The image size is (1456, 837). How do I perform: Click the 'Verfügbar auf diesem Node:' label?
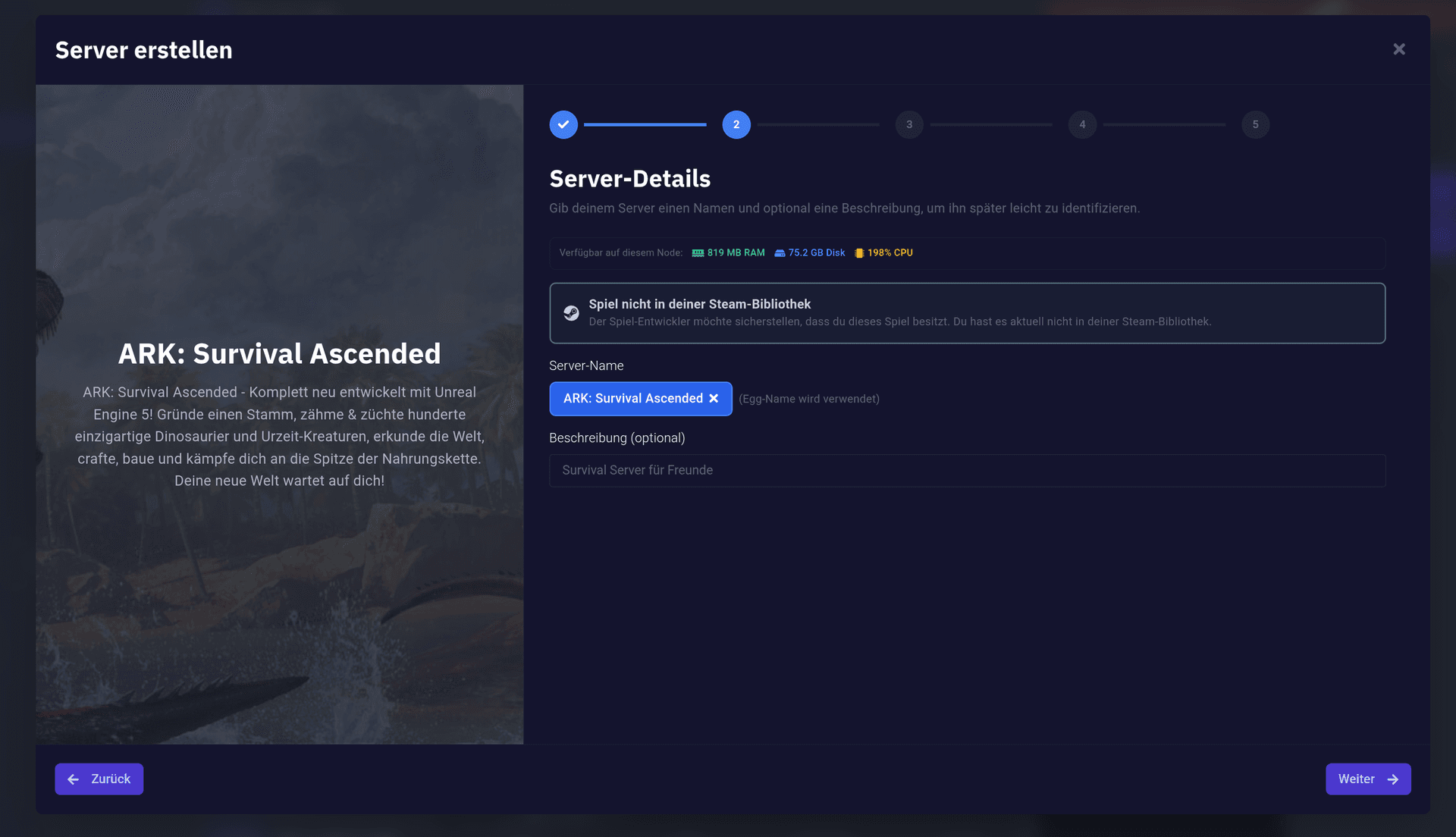click(621, 253)
